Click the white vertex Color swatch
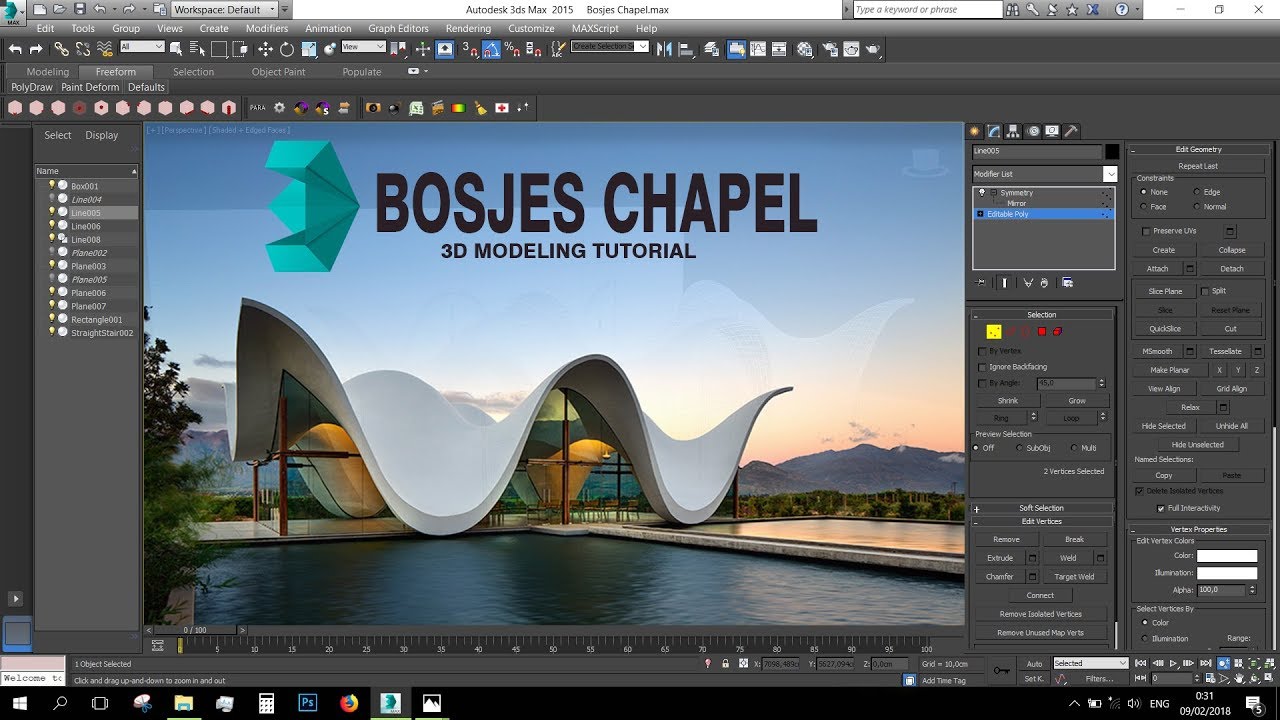1280x720 pixels. pyautogui.click(x=1227, y=556)
